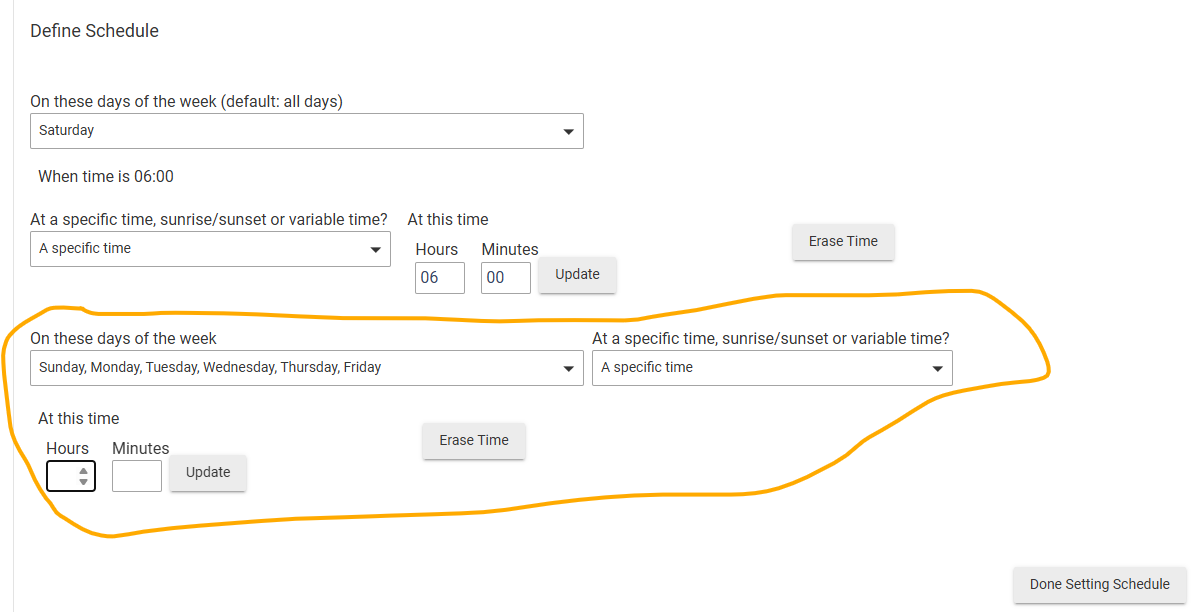
Task: Increase hours with the stepper up arrow
Action: (x=84, y=470)
